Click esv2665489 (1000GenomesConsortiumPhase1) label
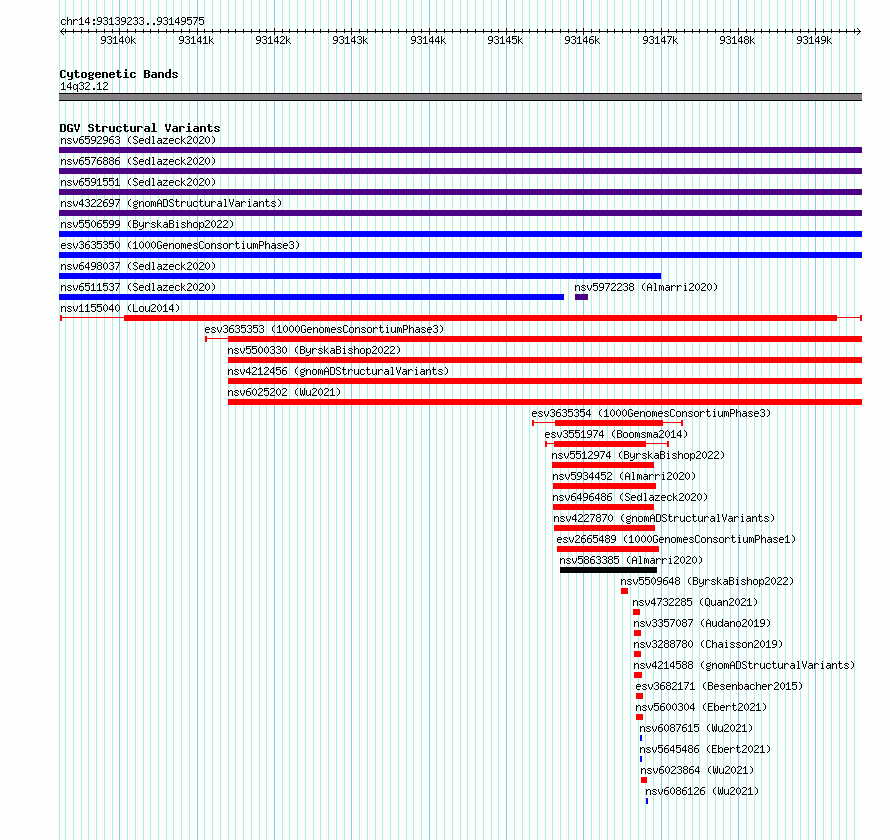 [x=676, y=539]
